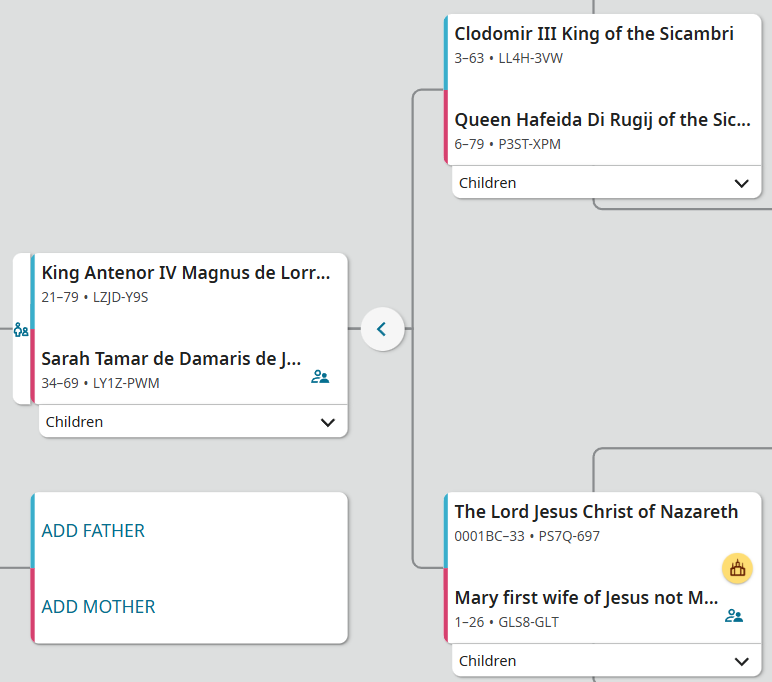Viewport: 772px width, 682px height.
Task: Click the temple ordinance icon on Jesus card
Action: tap(737, 569)
